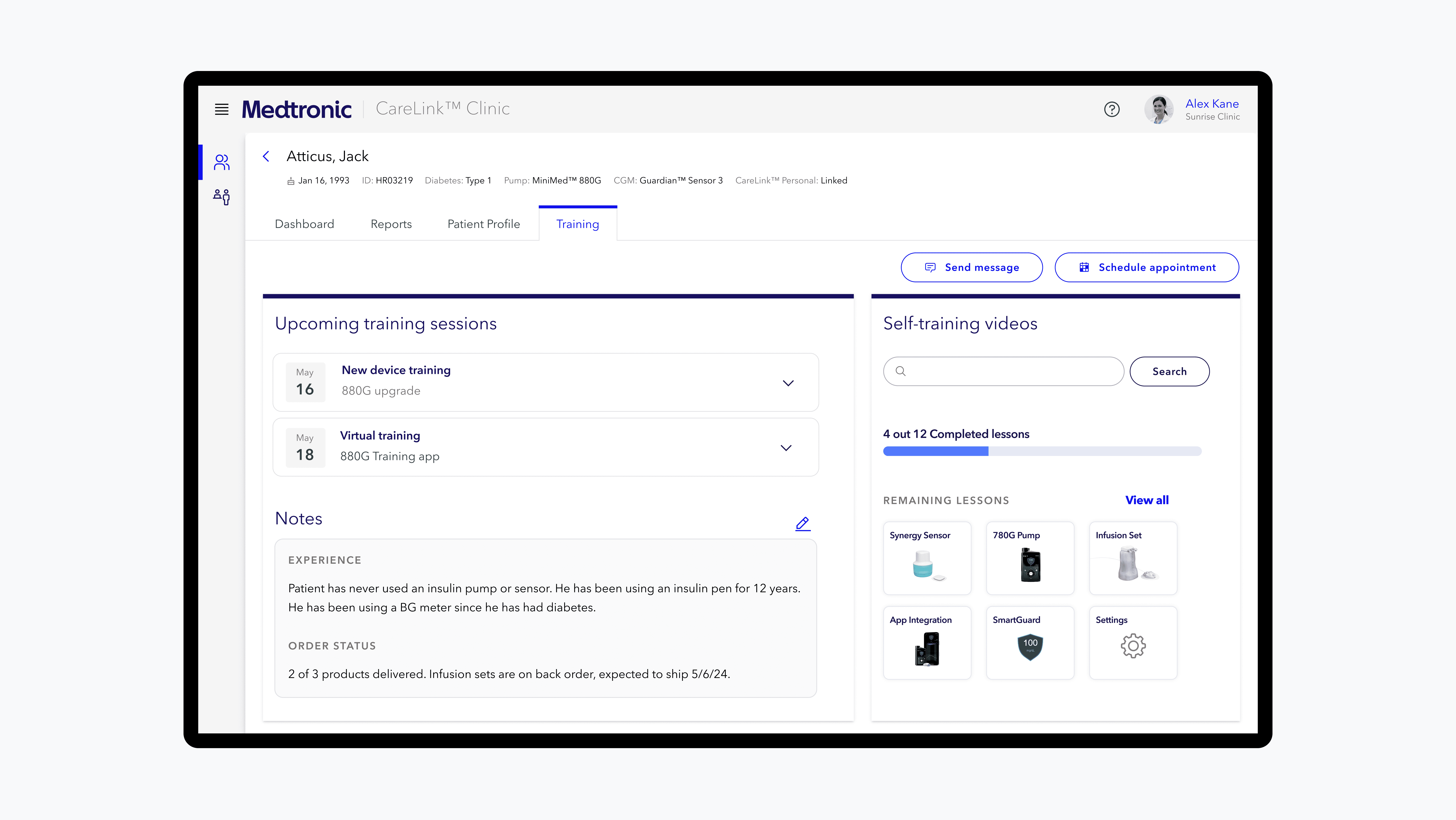The image size is (1456, 820).
Task: Switch to the Dashboard tab
Action: [304, 224]
